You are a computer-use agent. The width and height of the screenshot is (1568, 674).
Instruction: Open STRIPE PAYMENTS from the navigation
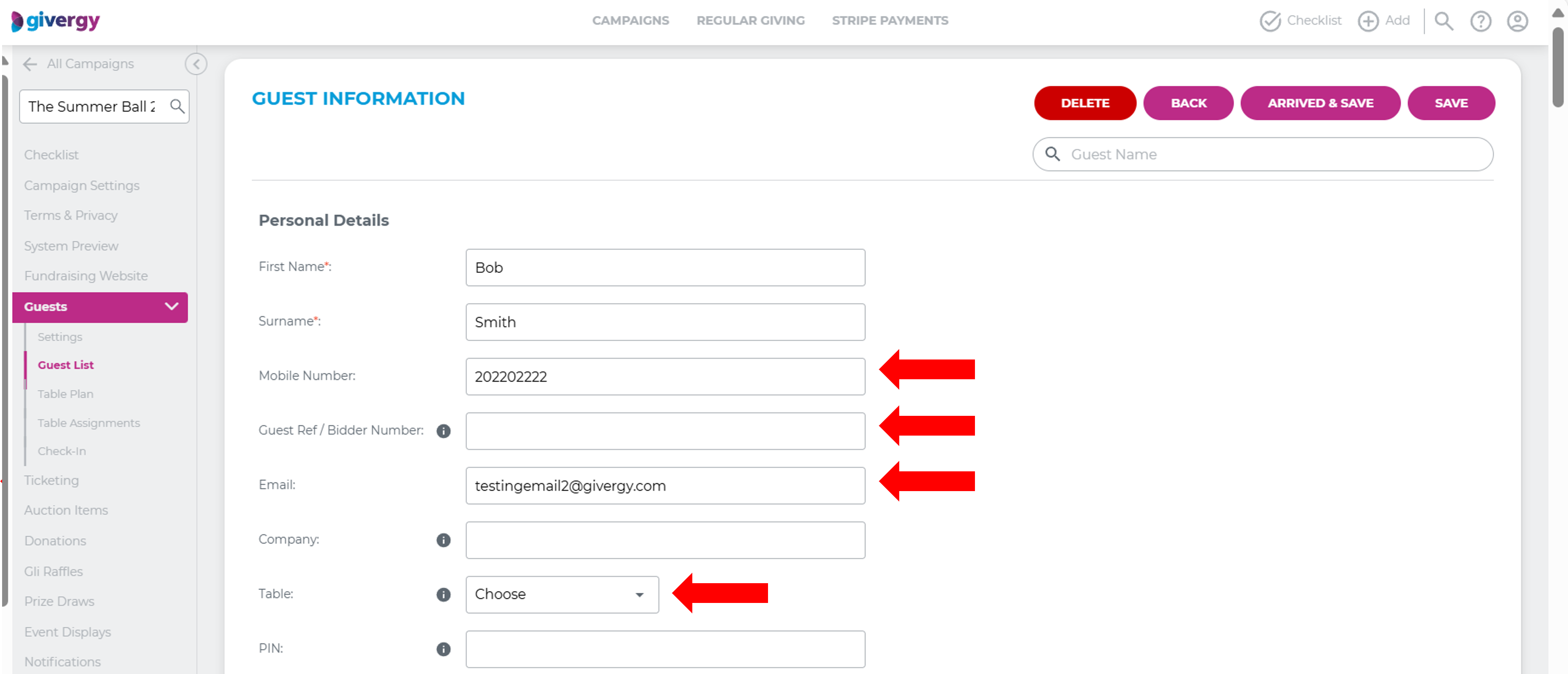pos(890,20)
